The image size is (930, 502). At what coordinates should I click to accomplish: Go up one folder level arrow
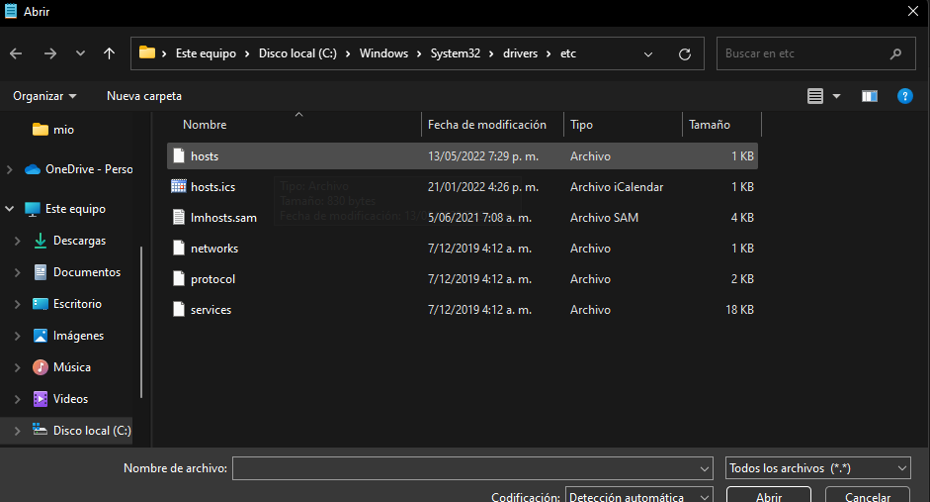click(109, 53)
